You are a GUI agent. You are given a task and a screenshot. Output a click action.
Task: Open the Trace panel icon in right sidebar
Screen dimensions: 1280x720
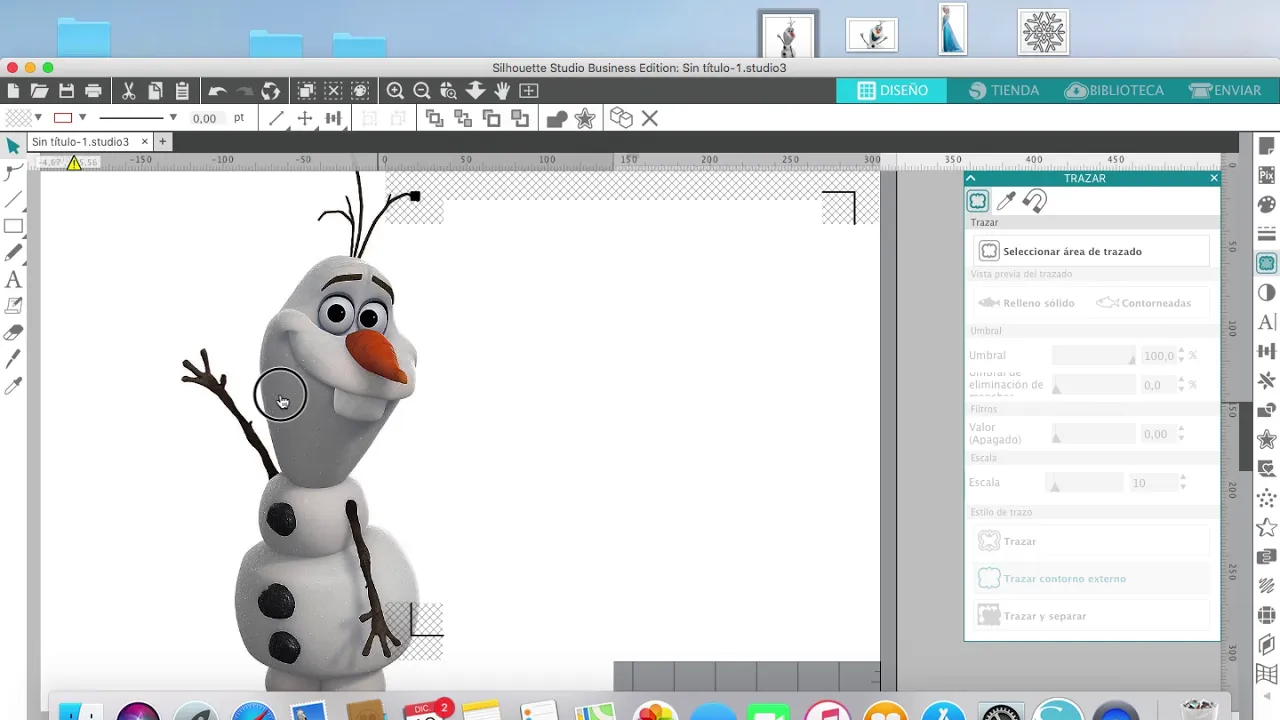pos(1267,263)
